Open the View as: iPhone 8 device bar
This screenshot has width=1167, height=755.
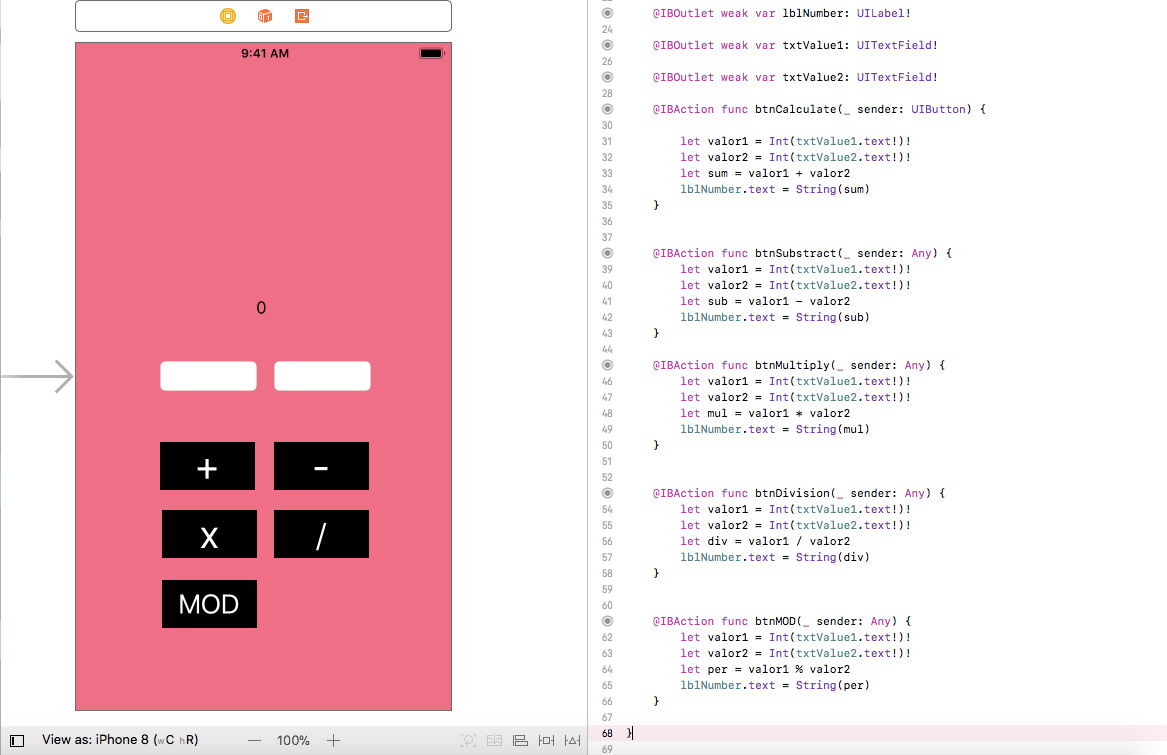click(120, 739)
